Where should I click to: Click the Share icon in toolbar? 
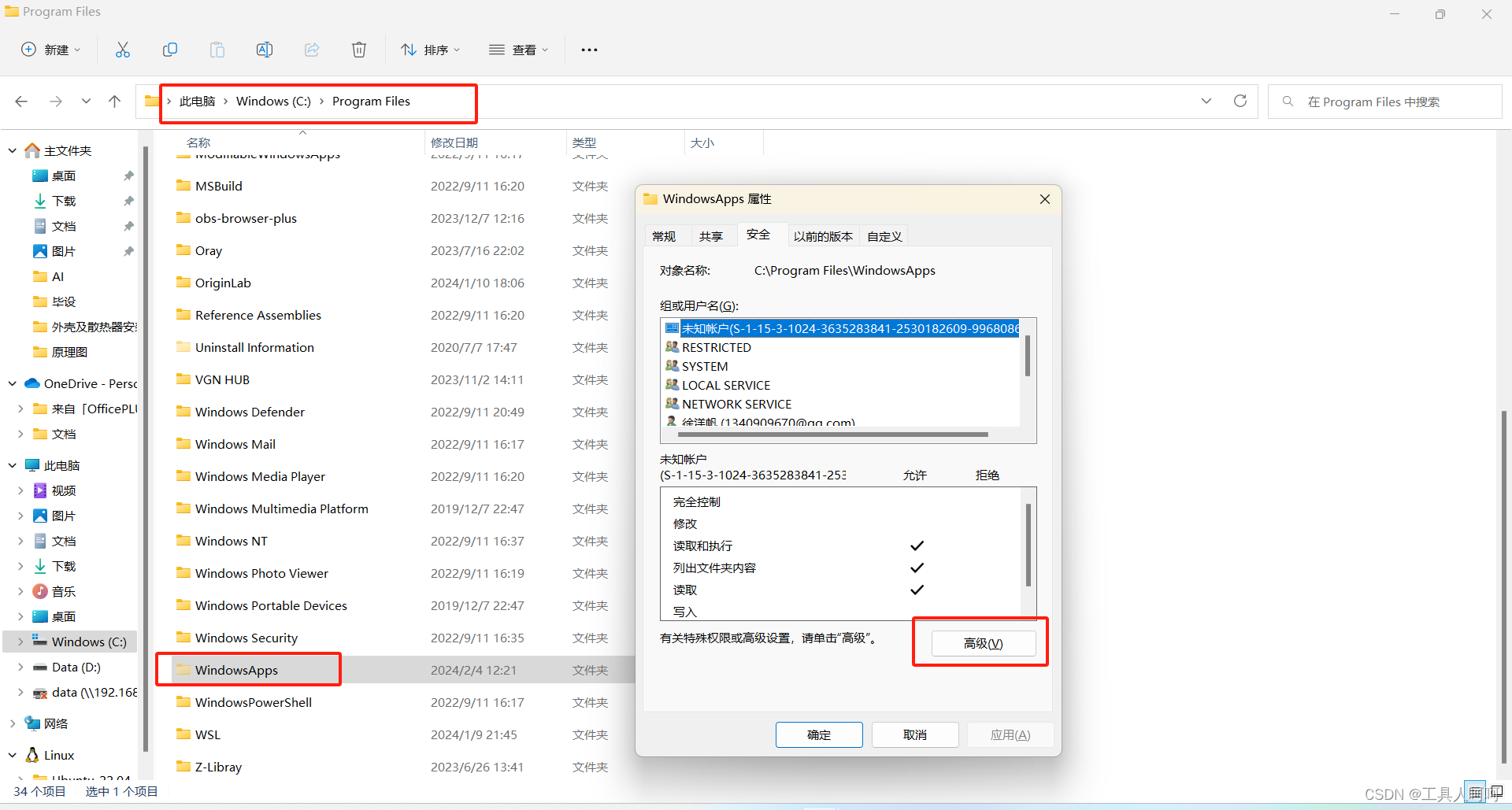(x=312, y=50)
